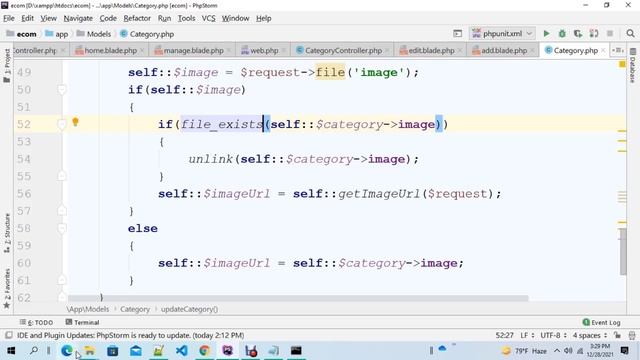Screen dimensions: 640x360
Task: Open the Project tool window
Action: 7,65
